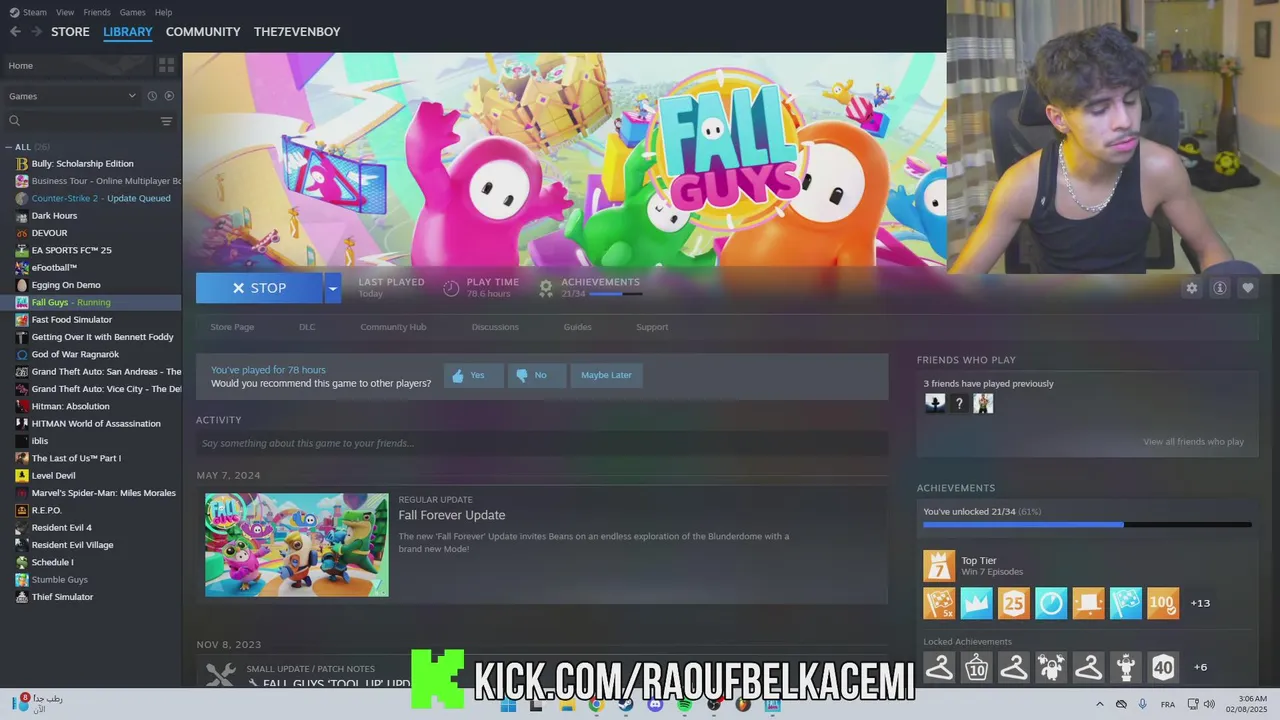Screen dimensions: 1280x720
Task: Select the blue clock achievement icon
Action: tap(1050, 603)
